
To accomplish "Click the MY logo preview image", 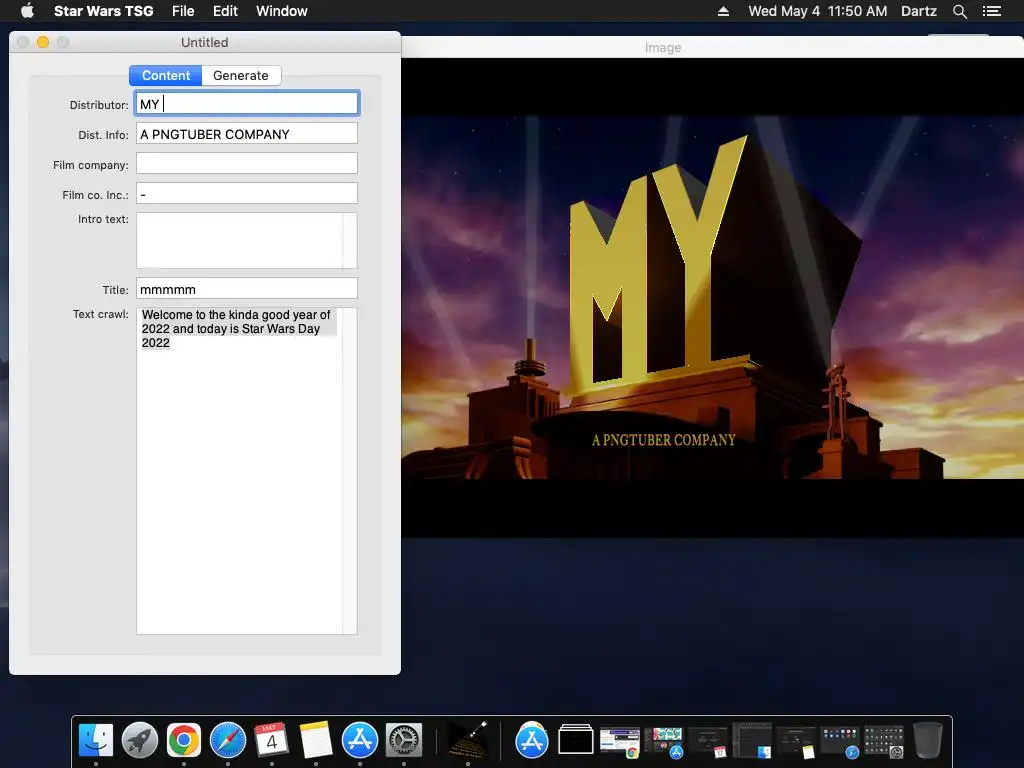I will click(x=712, y=297).
